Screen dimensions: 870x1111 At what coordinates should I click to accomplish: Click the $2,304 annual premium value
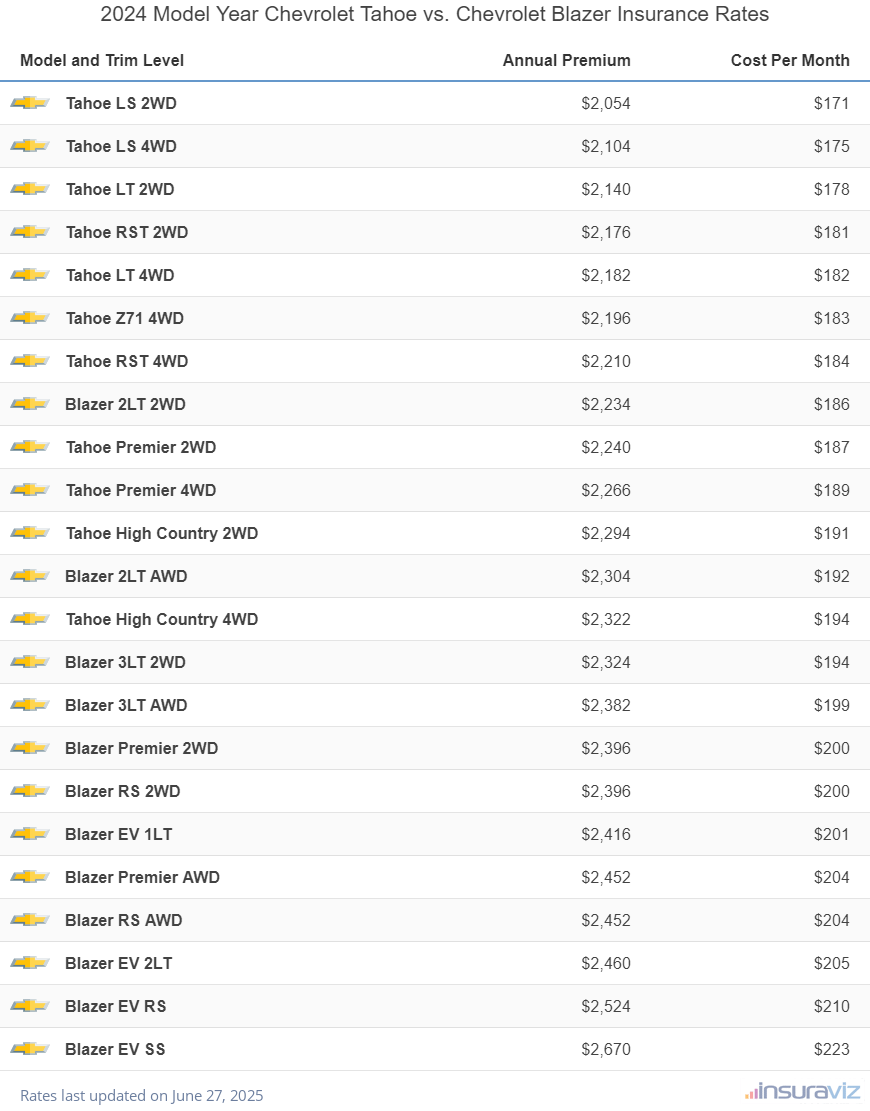pos(606,576)
